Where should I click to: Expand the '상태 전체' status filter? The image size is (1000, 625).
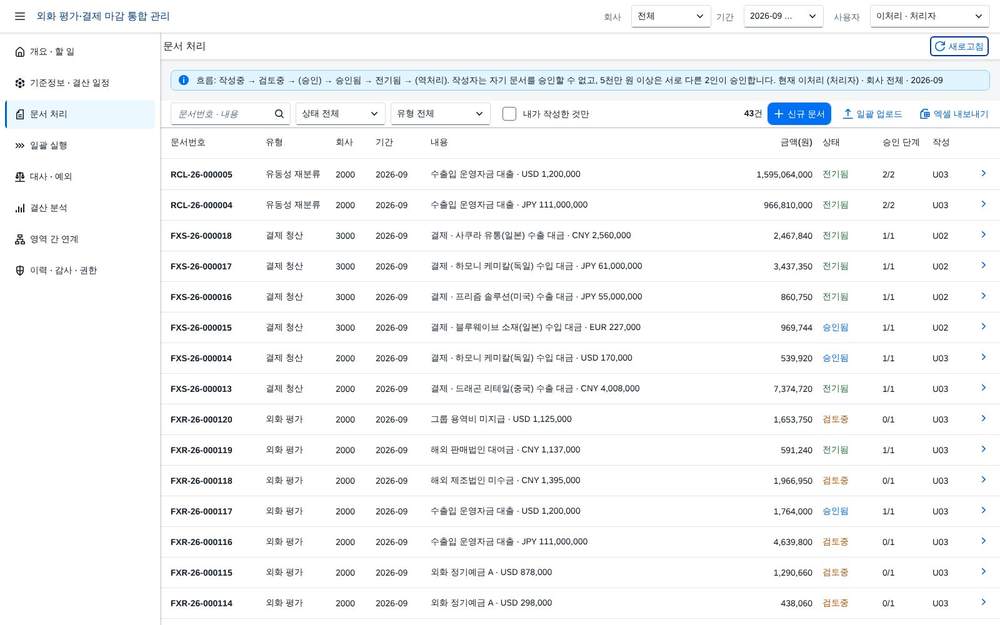[x=341, y=114]
